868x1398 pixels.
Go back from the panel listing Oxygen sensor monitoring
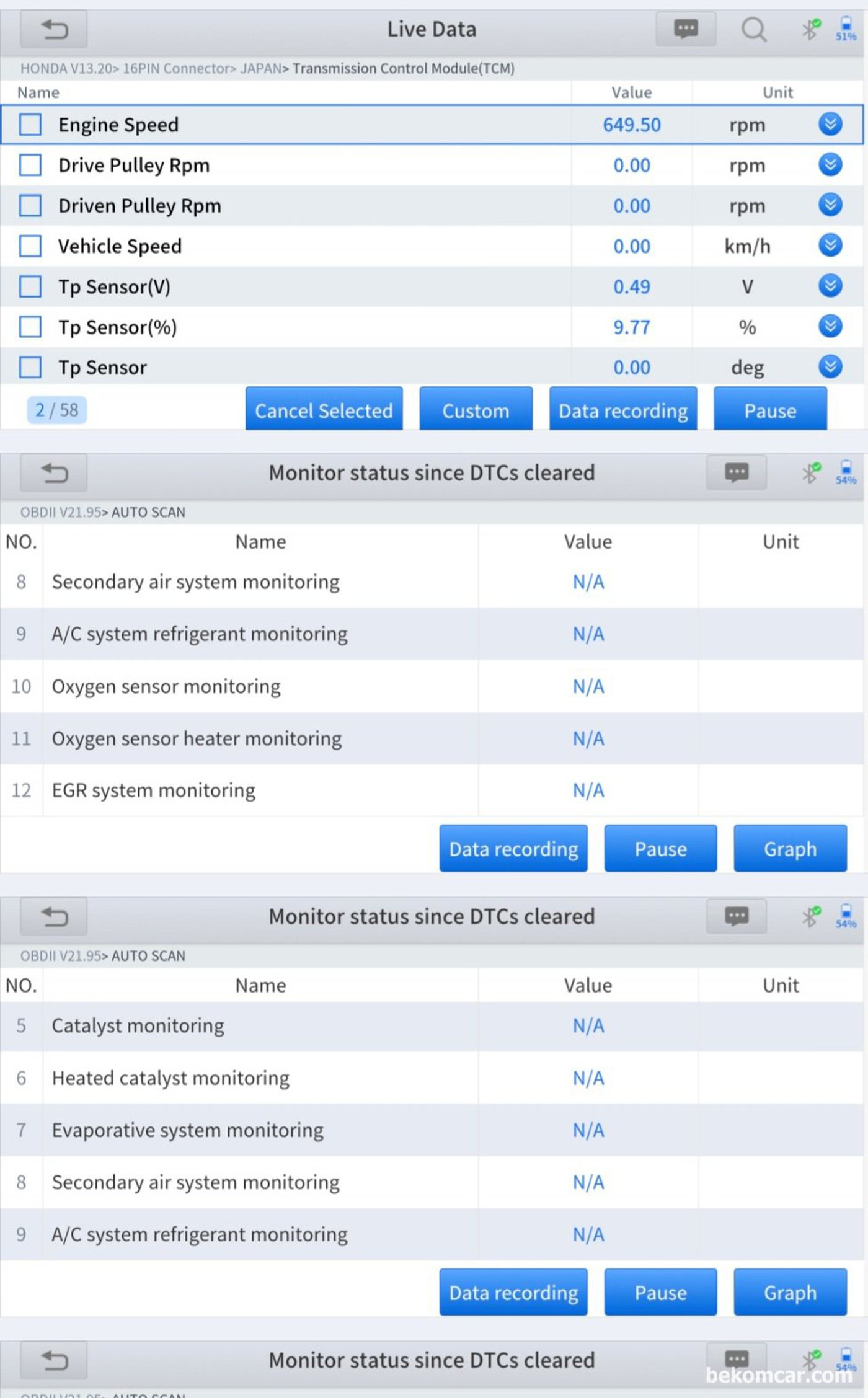point(54,473)
